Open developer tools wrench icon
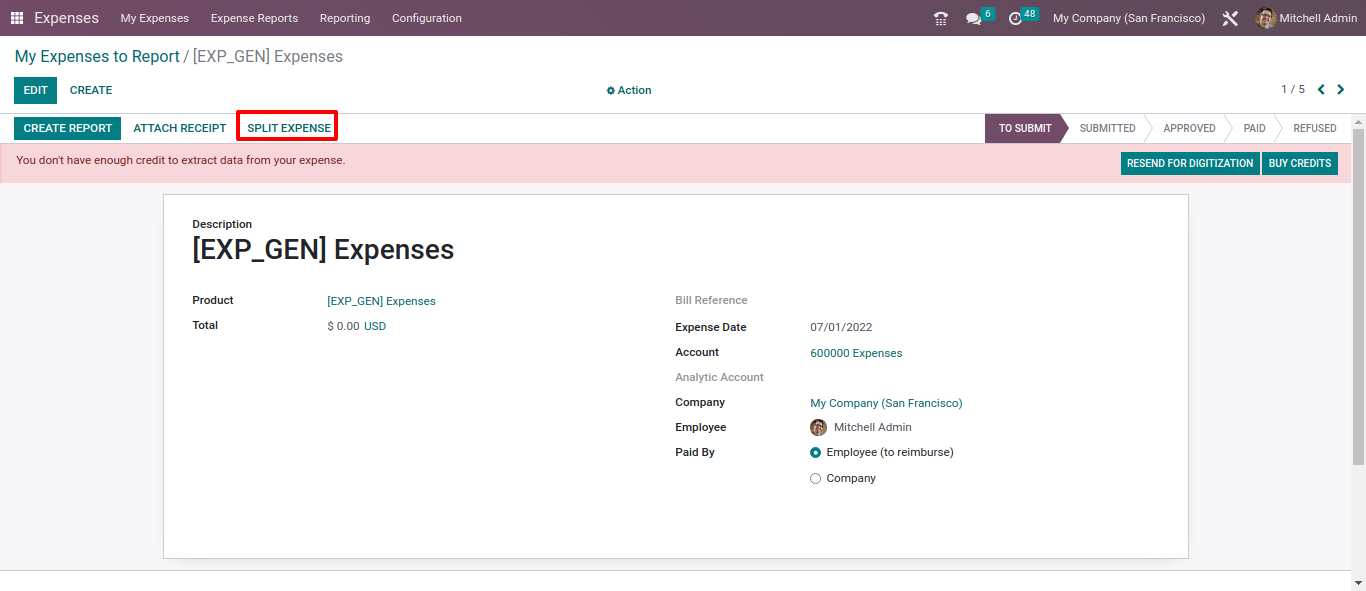This screenshot has height=591, width=1366. coord(1230,18)
